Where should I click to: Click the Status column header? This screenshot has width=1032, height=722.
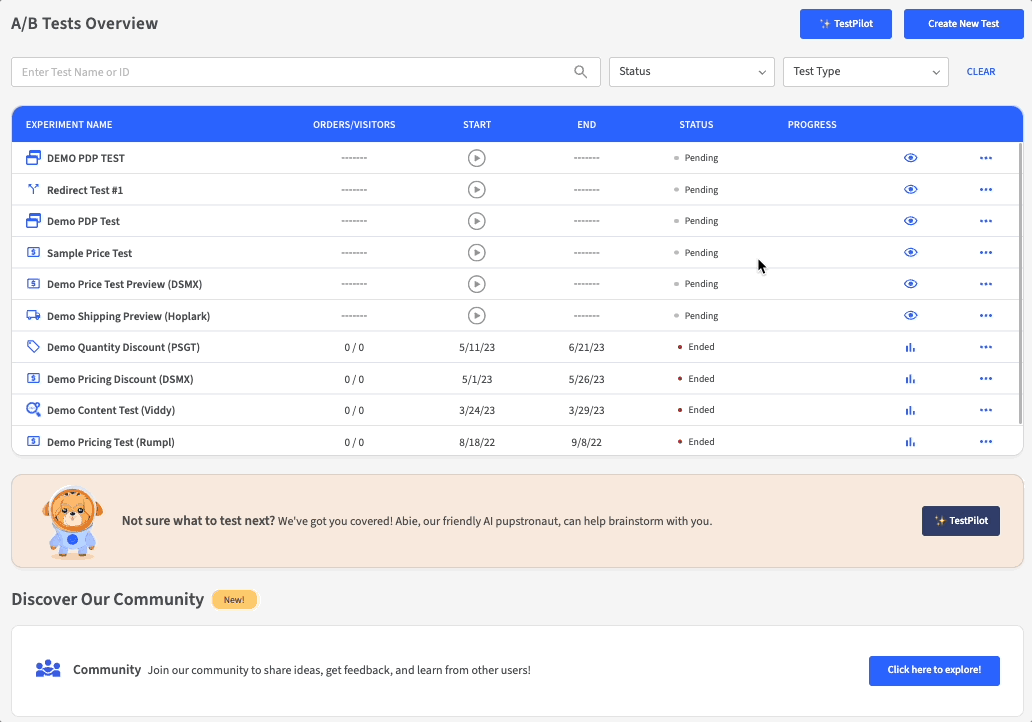[x=696, y=125]
